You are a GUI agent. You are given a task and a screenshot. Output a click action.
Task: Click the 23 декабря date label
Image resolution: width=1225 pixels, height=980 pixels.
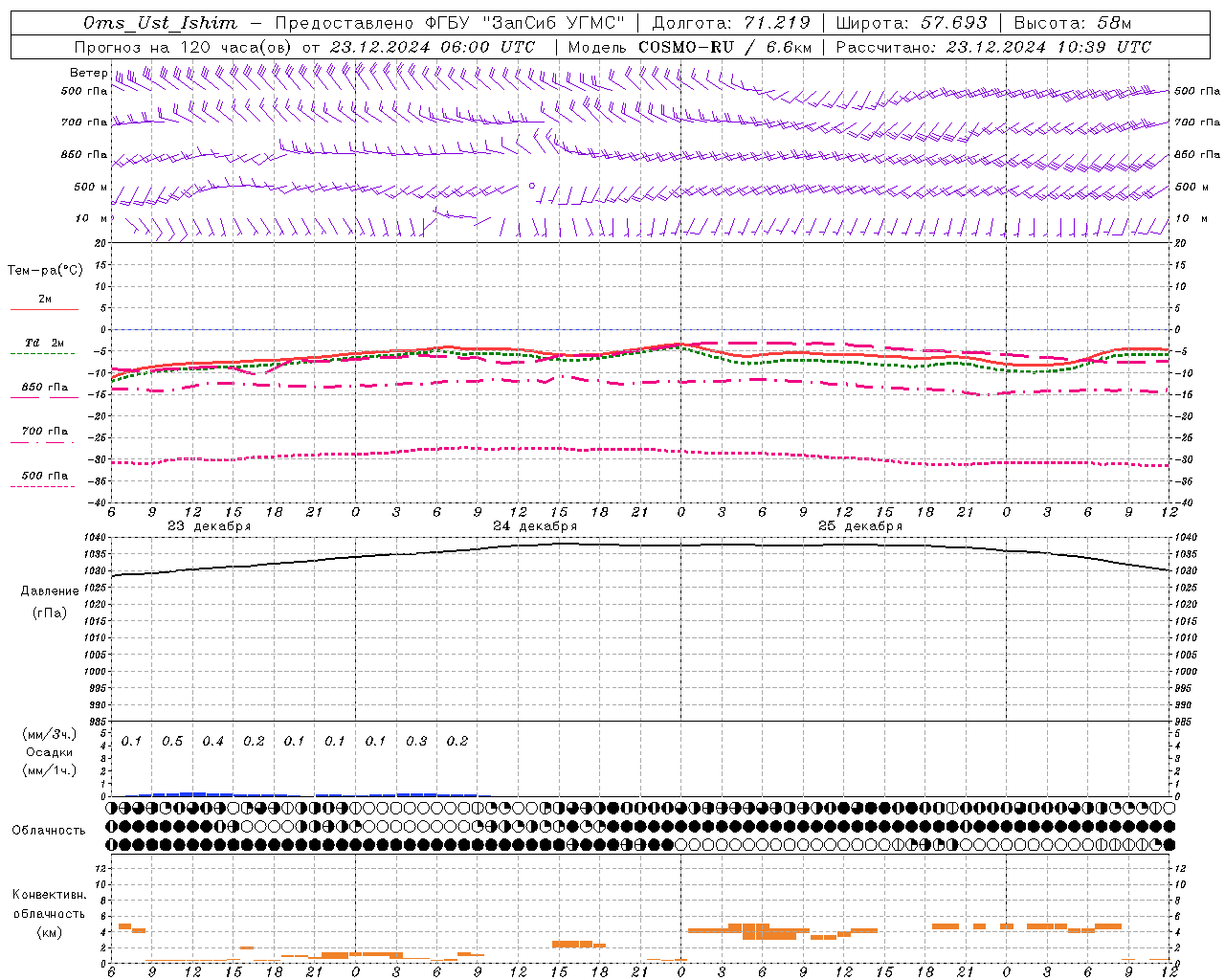click(x=210, y=526)
